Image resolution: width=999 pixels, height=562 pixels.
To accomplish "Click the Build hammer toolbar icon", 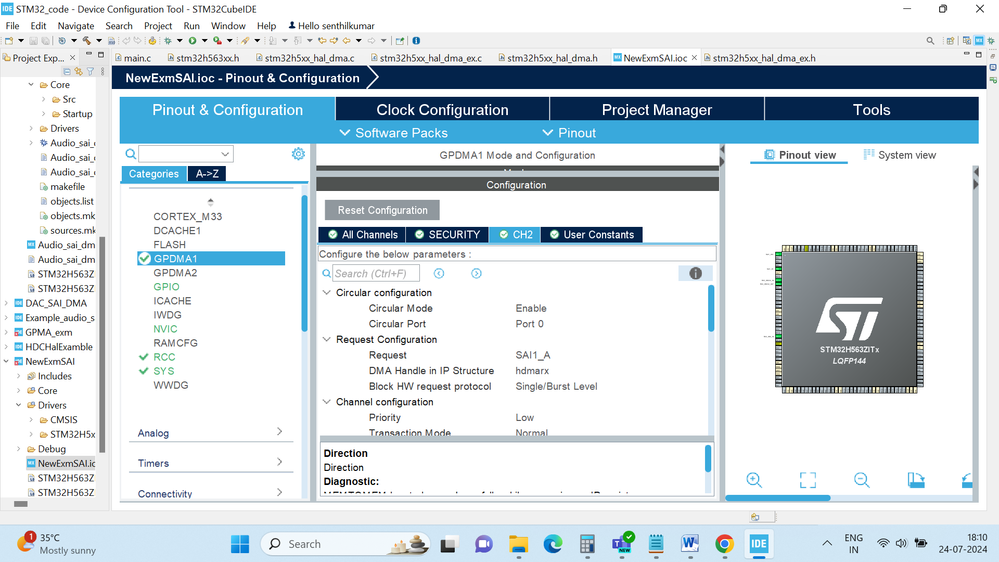I will coord(87,41).
